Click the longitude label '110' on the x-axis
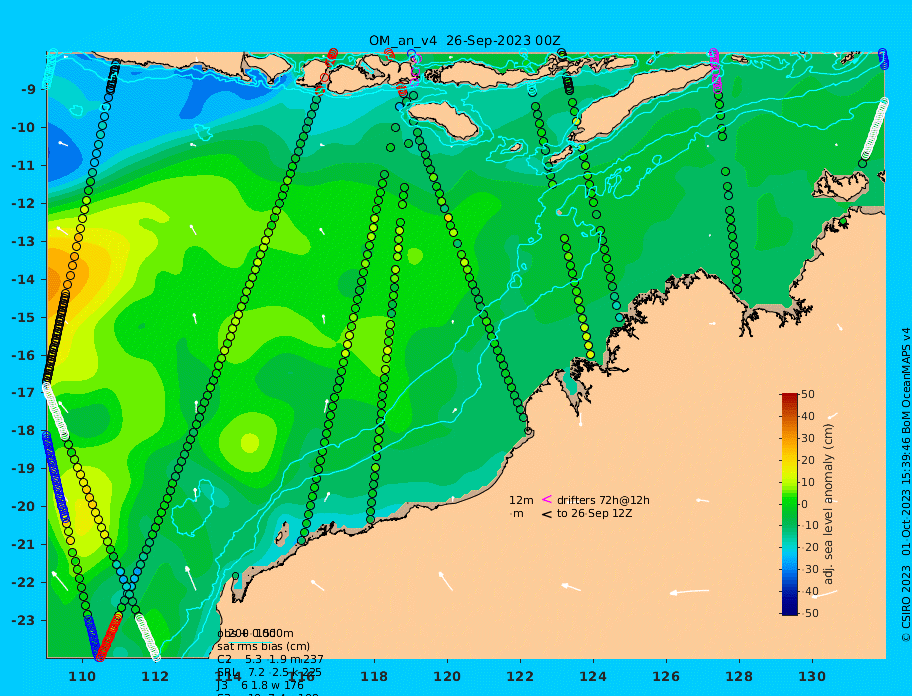 pos(82,676)
